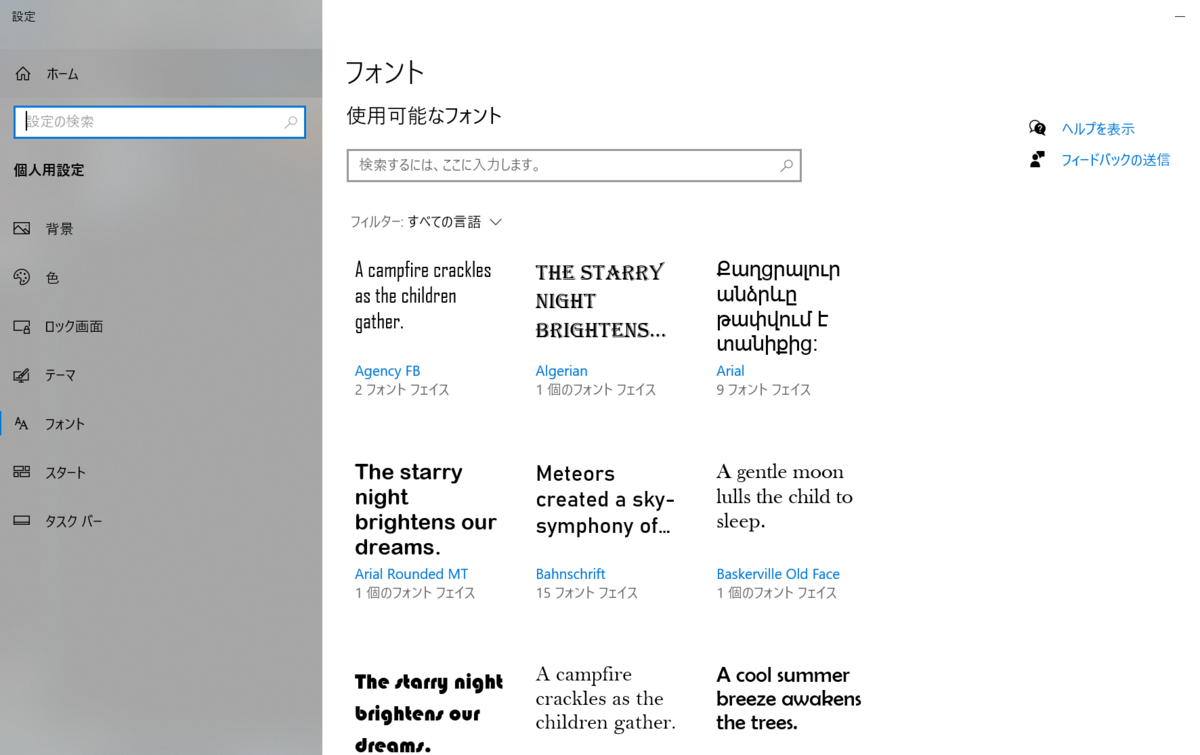Click the フォント AA icon
Viewport: 1200px width, 755px height.
[22, 424]
